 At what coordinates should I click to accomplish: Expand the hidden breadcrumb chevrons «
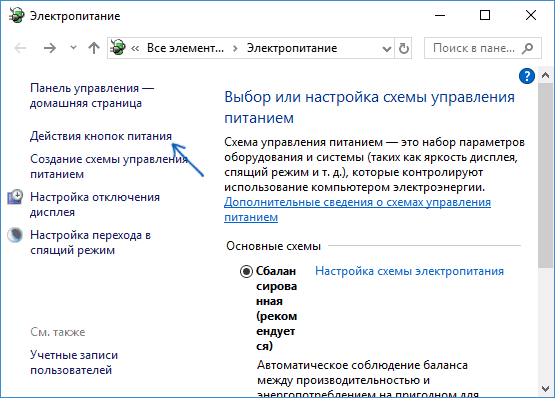(x=135, y=48)
